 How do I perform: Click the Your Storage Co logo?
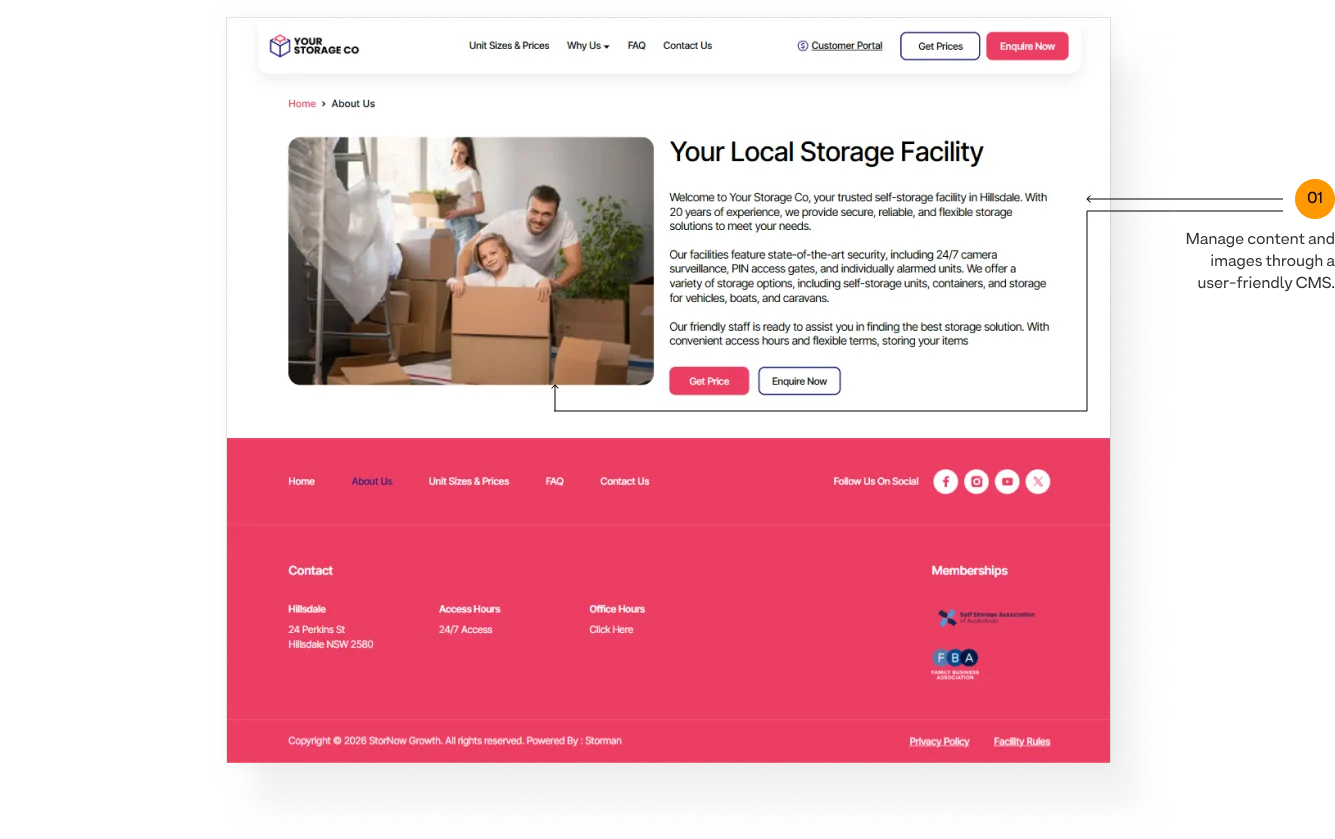[314, 46]
